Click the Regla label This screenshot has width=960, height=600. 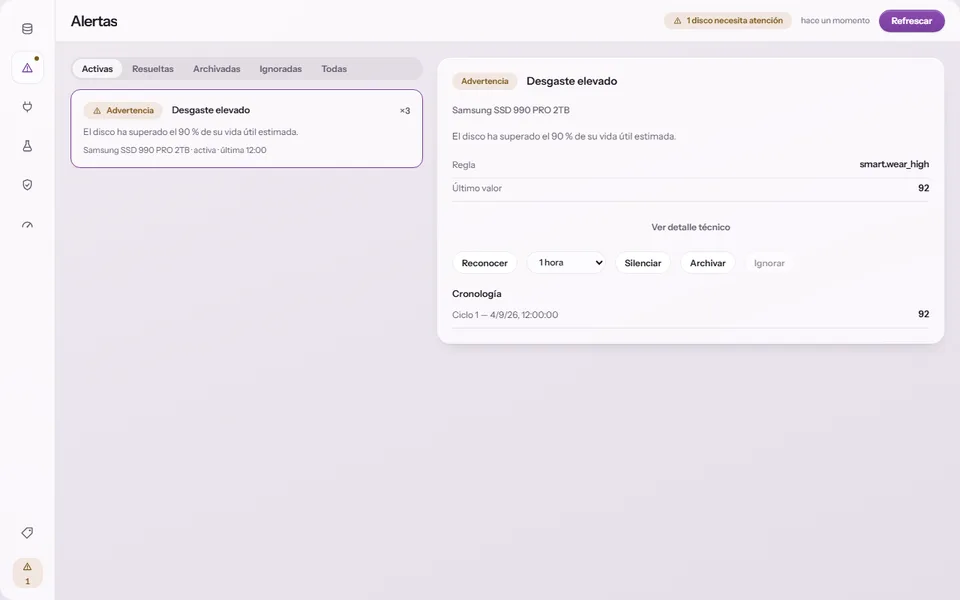tap(463, 165)
